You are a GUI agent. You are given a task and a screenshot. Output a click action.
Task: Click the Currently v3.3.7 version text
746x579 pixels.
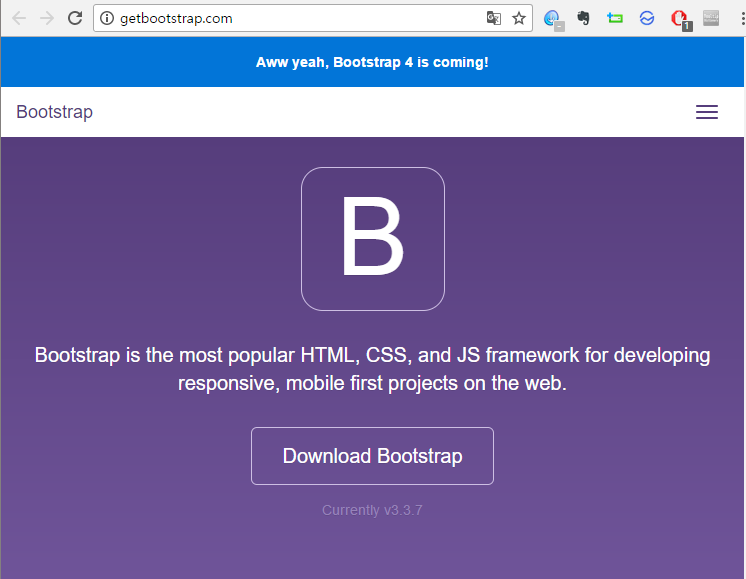click(372, 510)
